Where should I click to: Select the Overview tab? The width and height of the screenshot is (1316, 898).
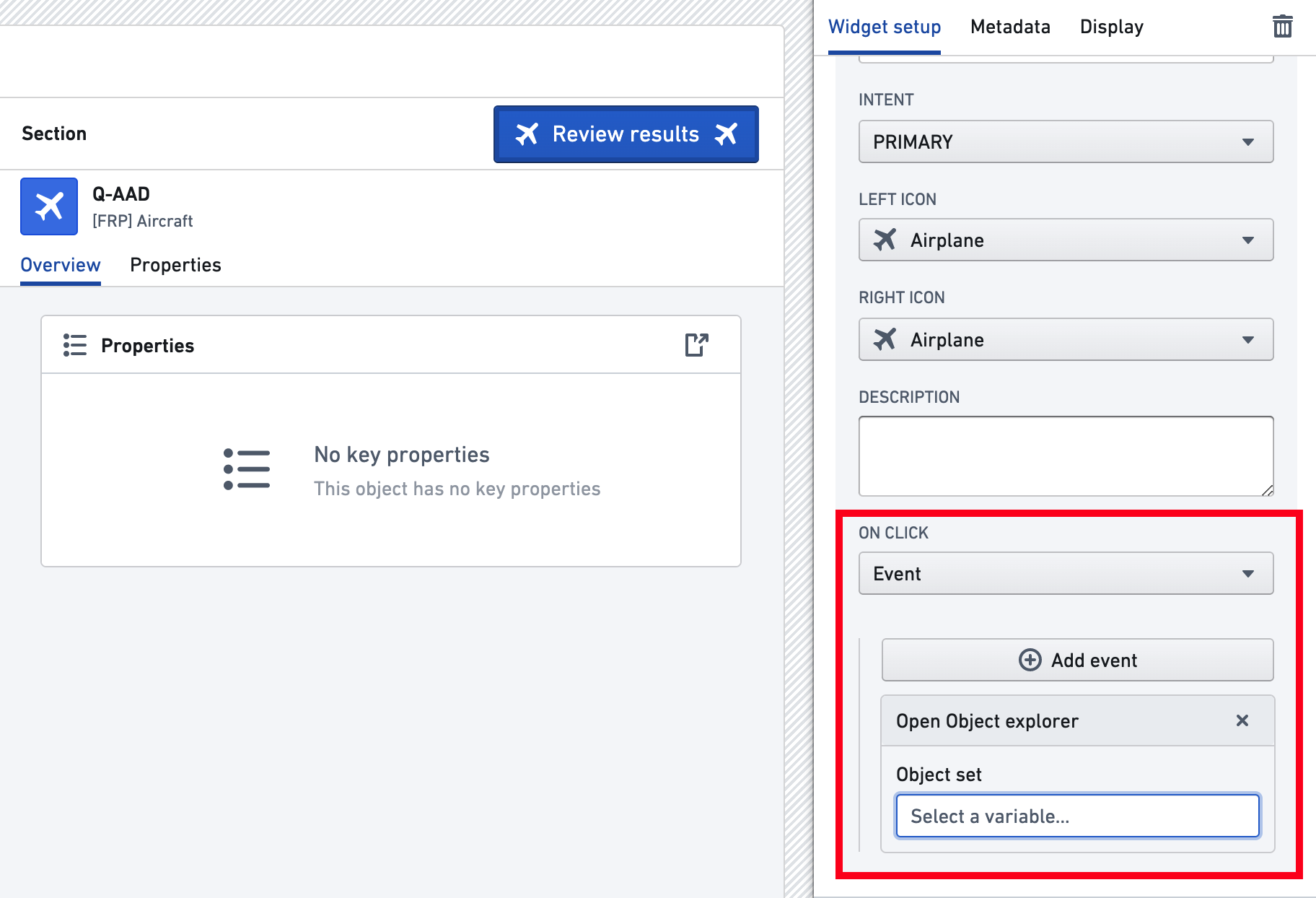pyautogui.click(x=61, y=265)
